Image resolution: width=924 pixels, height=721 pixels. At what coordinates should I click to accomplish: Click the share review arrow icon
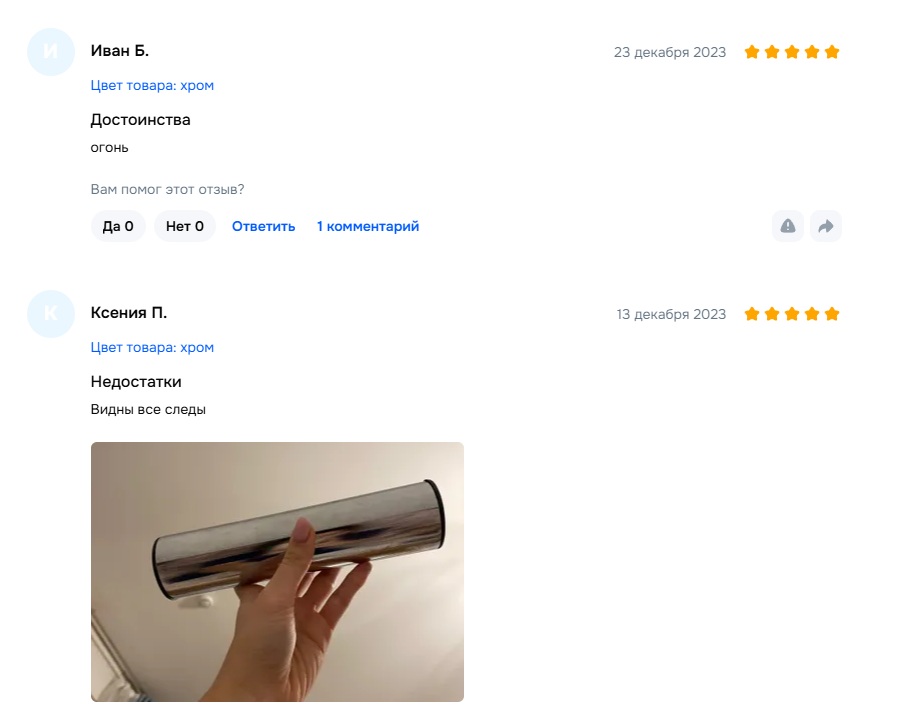[826, 226]
